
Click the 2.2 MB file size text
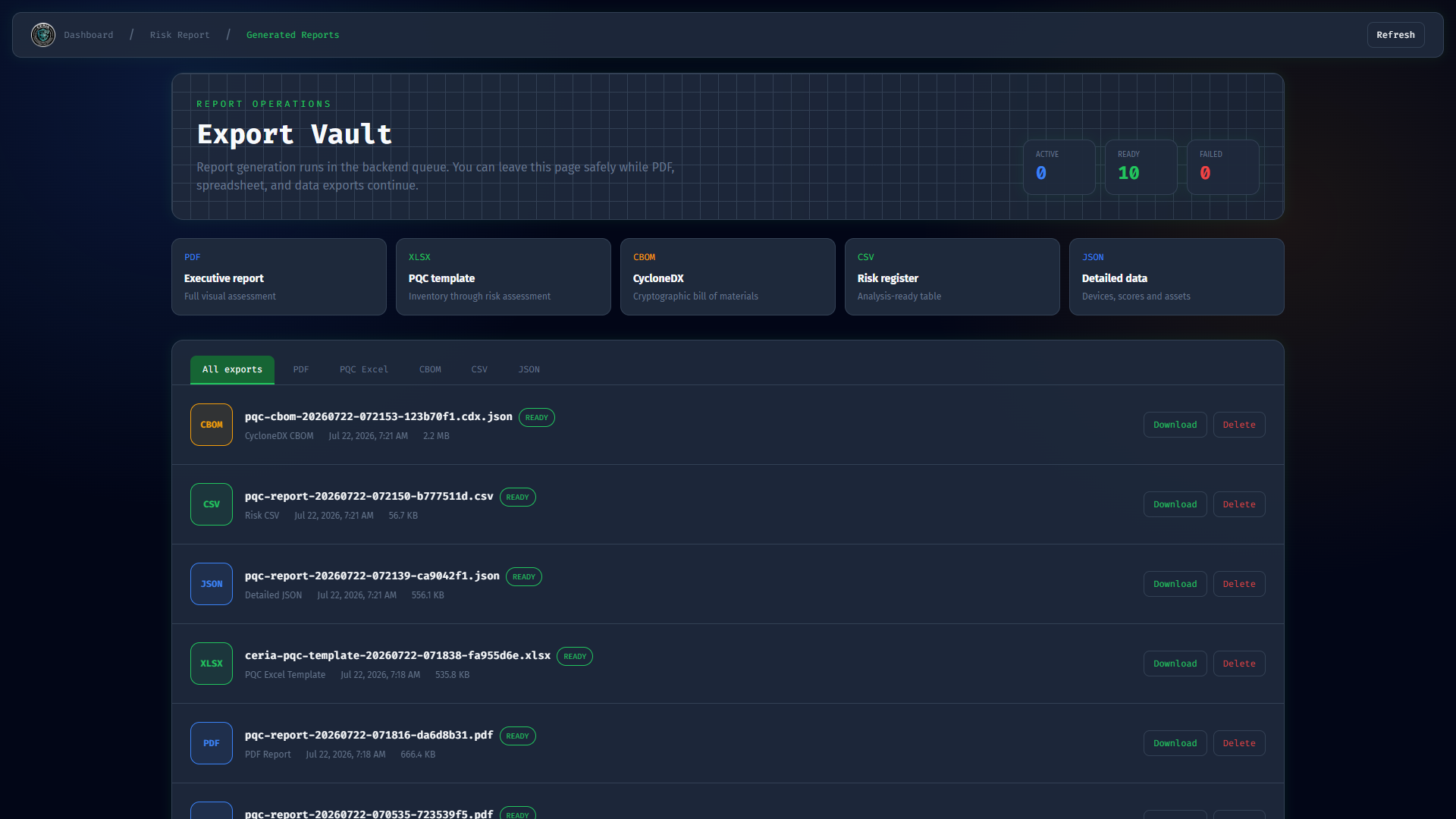(x=436, y=436)
